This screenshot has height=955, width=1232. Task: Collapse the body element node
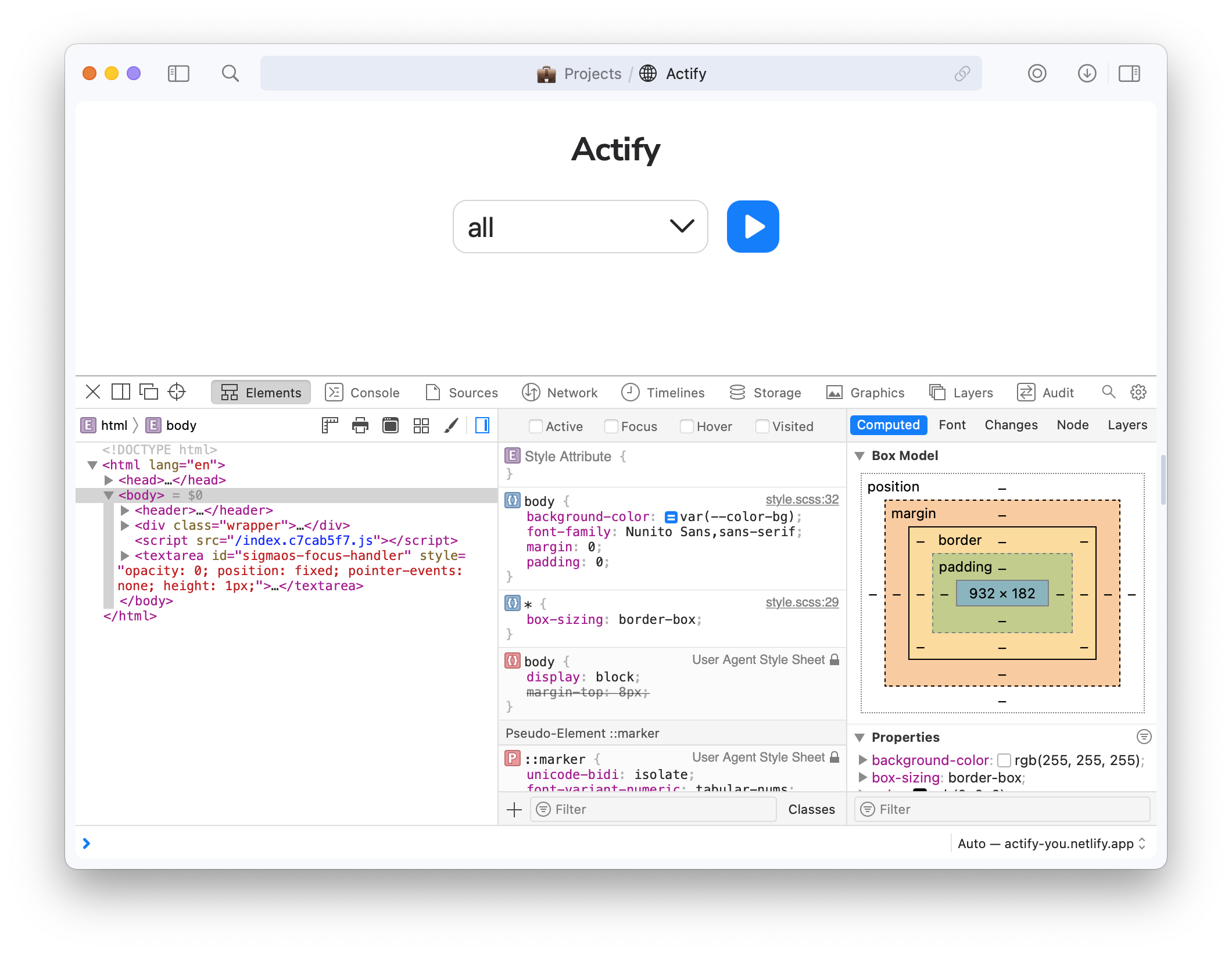(108, 496)
